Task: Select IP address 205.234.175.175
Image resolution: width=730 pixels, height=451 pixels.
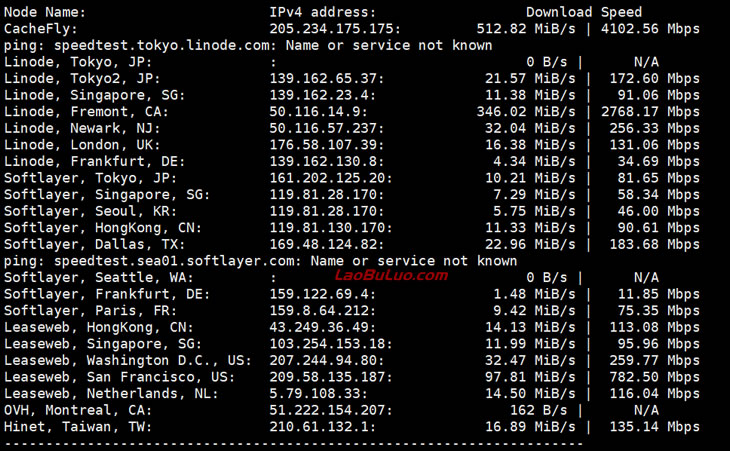Action: [x=335, y=29]
